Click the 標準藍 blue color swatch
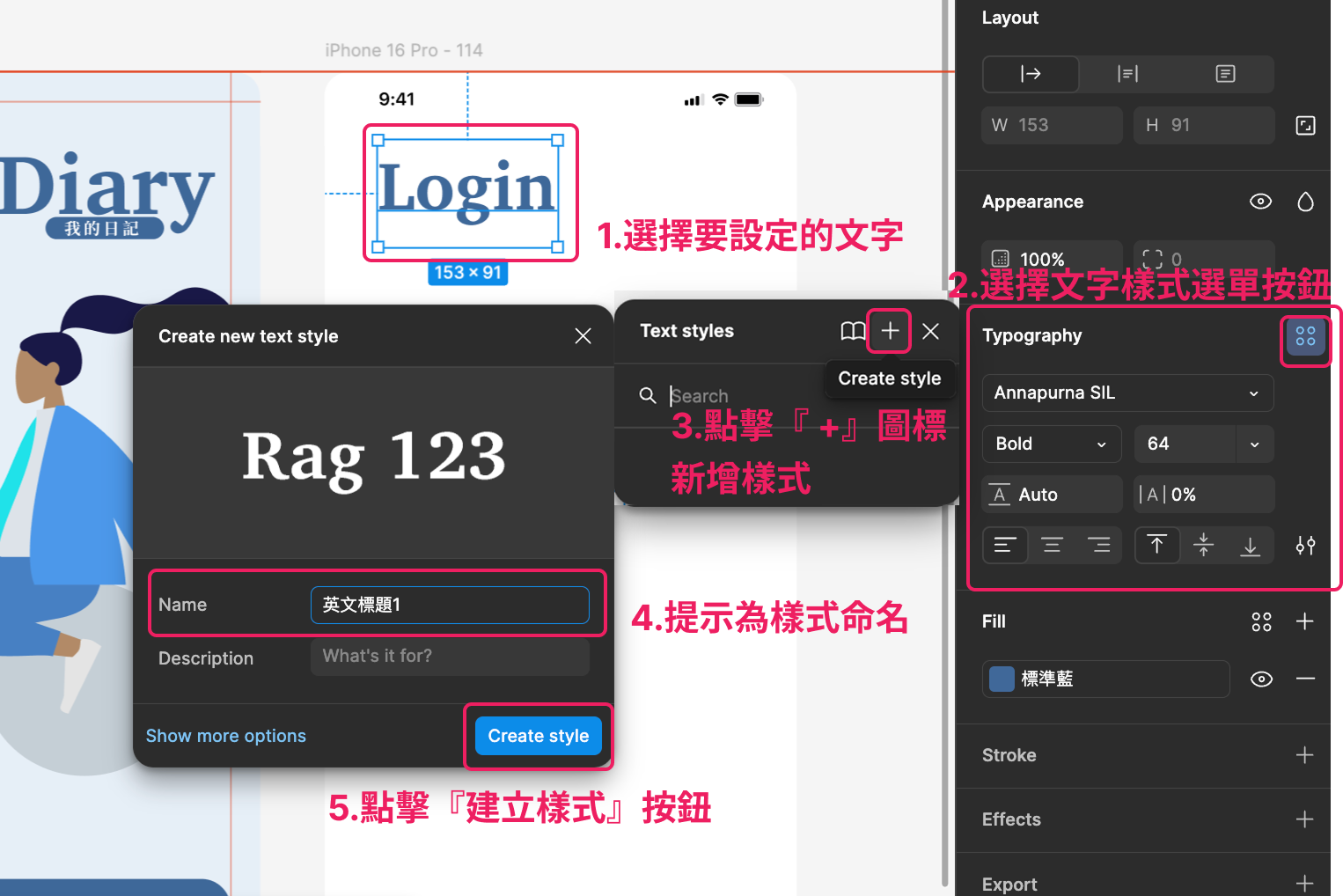 (1002, 679)
